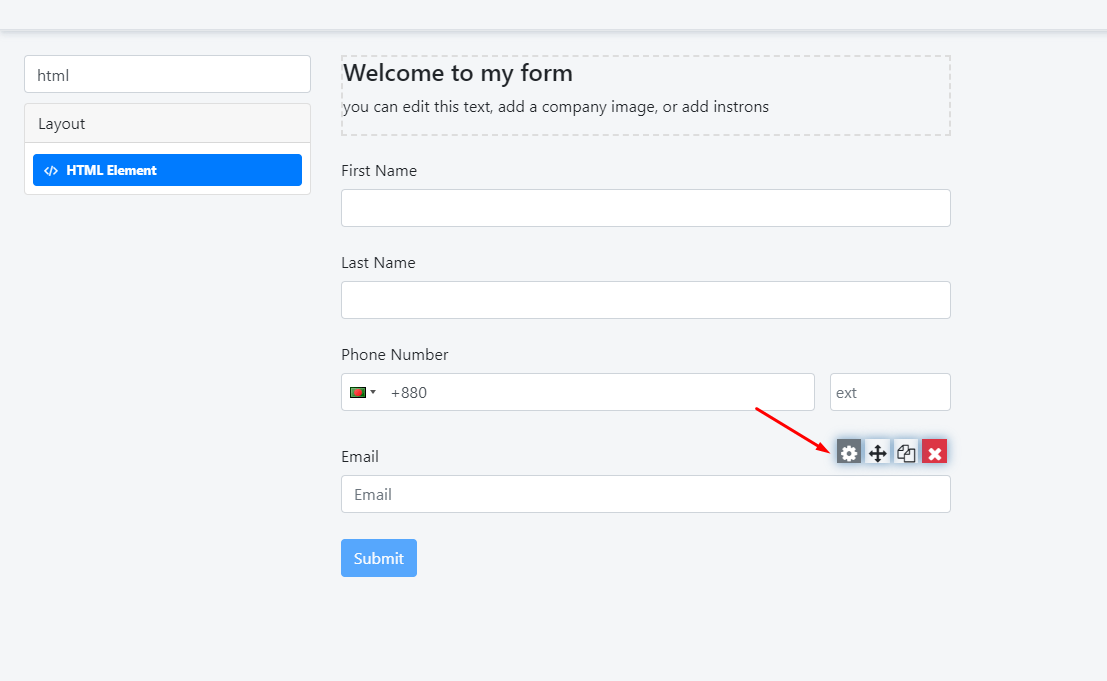Image resolution: width=1107 pixels, height=681 pixels.
Task: Remove the Email field with red X
Action: tap(934, 453)
